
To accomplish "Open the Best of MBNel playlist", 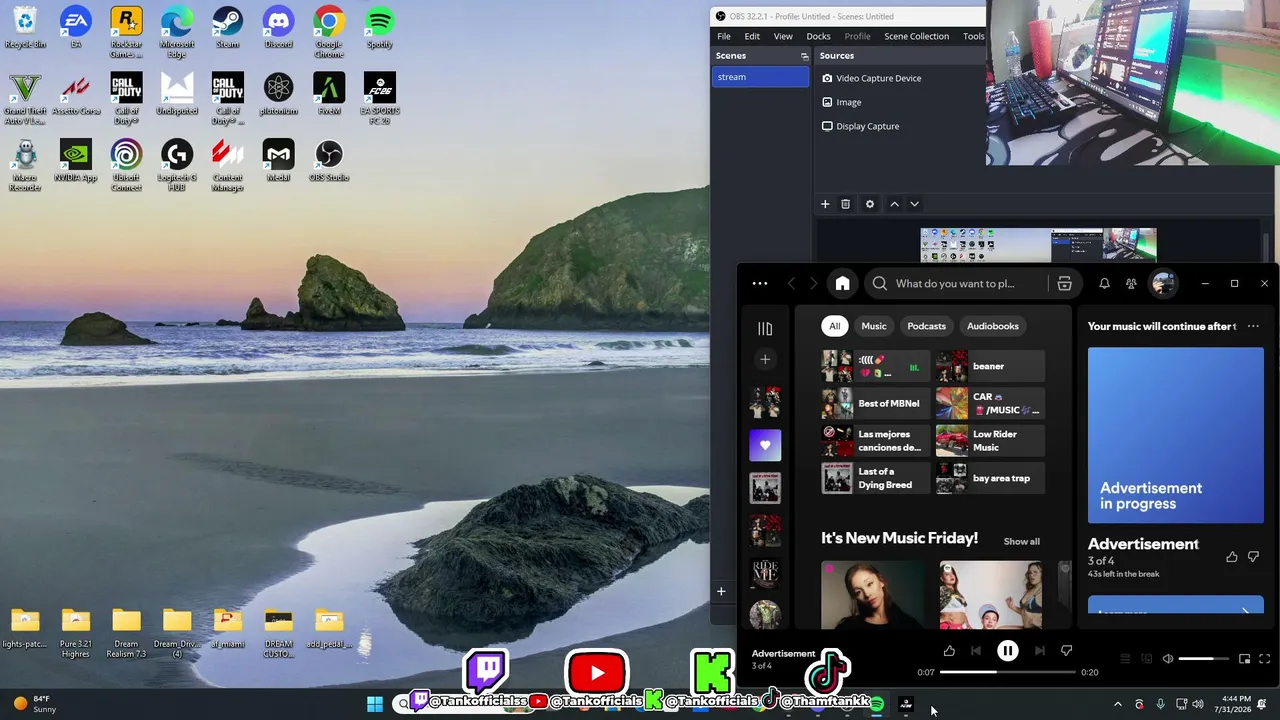I will [x=875, y=404].
